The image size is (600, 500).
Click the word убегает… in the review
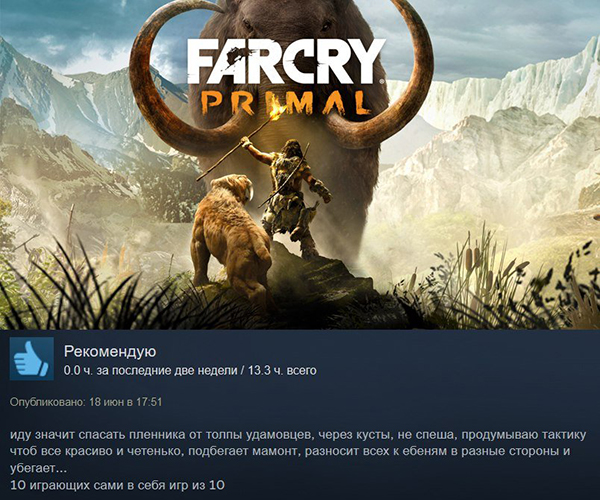point(38,467)
